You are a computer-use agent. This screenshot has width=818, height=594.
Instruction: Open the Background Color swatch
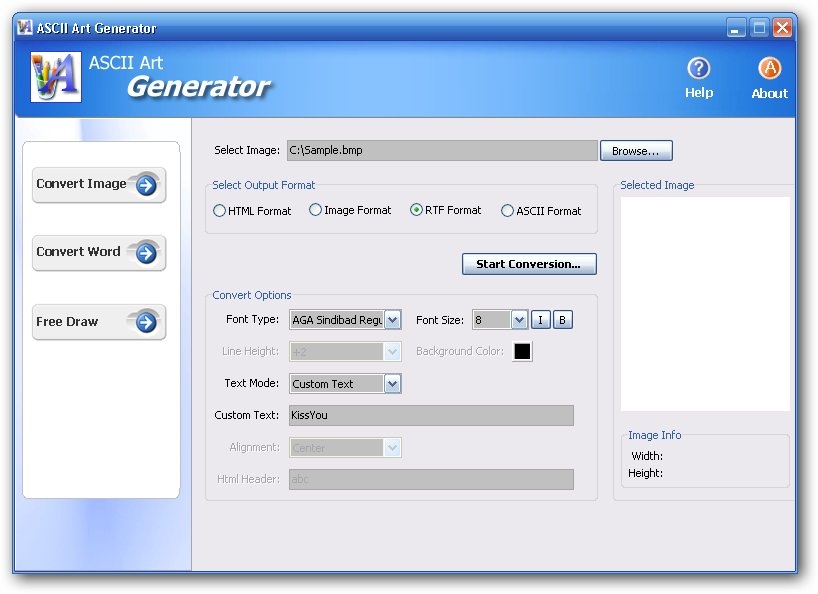click(x=521, y=351)
